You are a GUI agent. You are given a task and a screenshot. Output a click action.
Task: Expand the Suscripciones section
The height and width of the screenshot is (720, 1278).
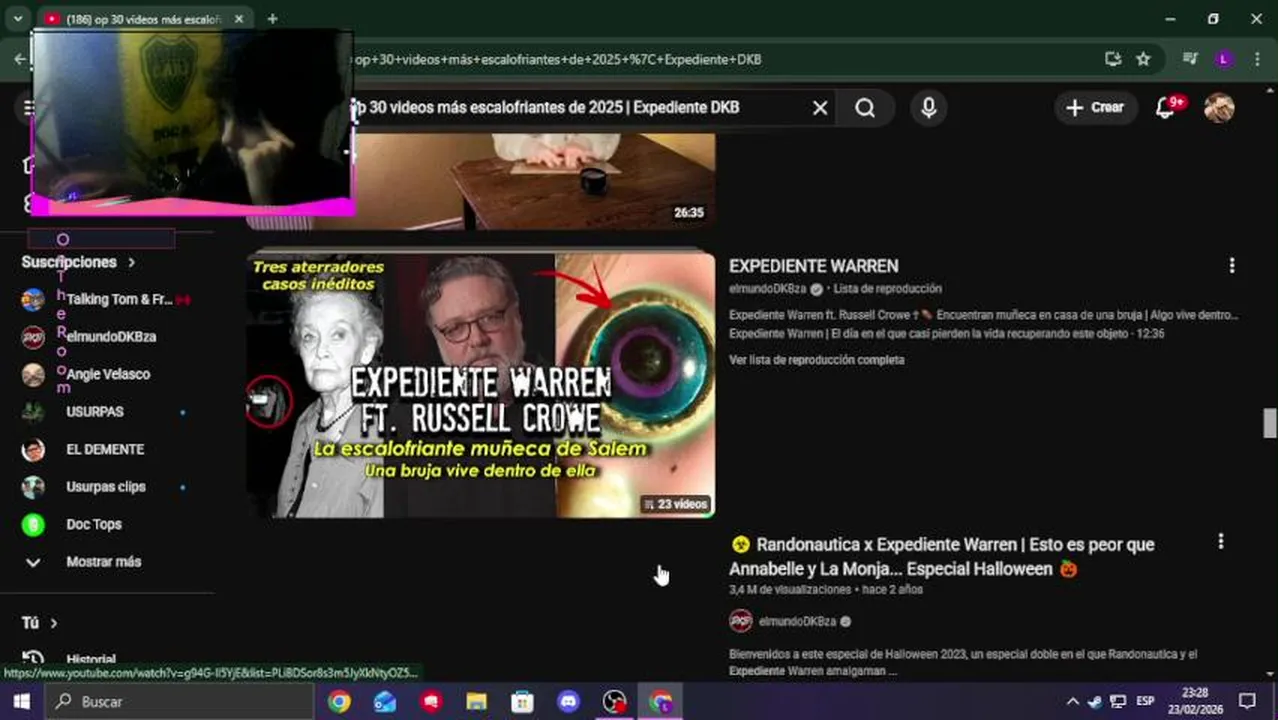click(x=79, y=262)
